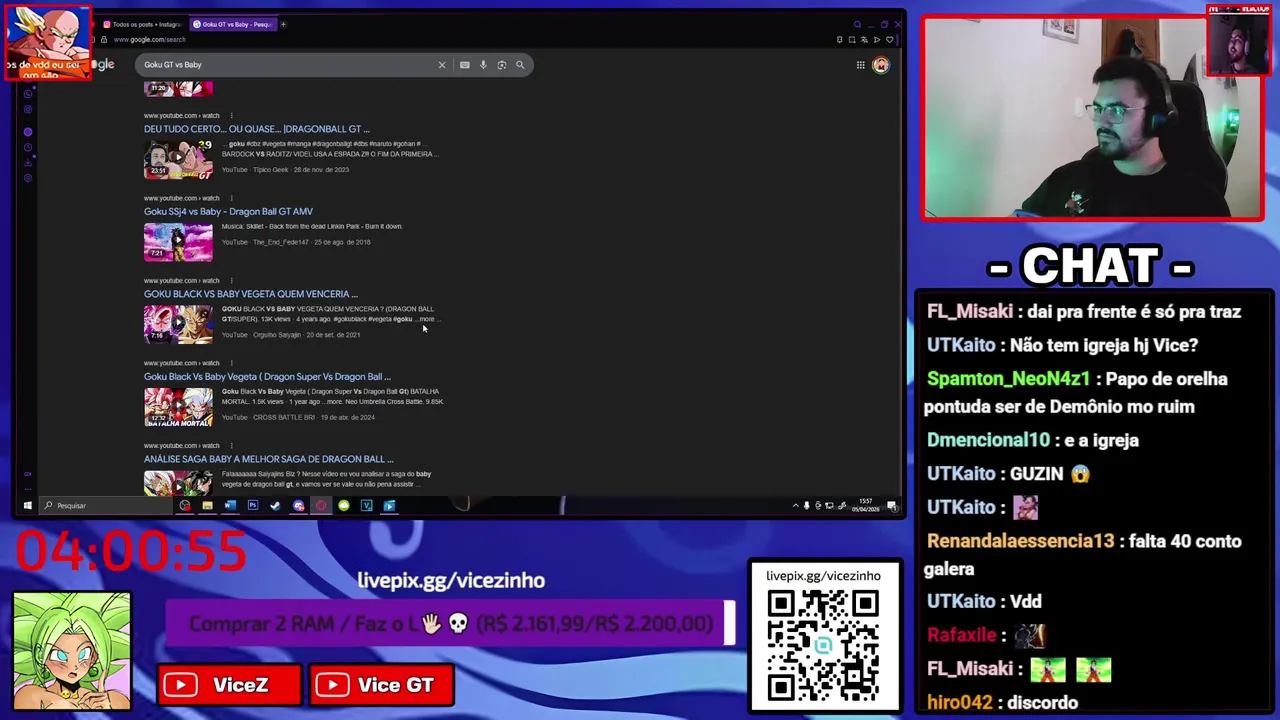Open the tab search magnifier in title bar
Viewport: 1280px width, 720px height.
[x=858, y=24]
